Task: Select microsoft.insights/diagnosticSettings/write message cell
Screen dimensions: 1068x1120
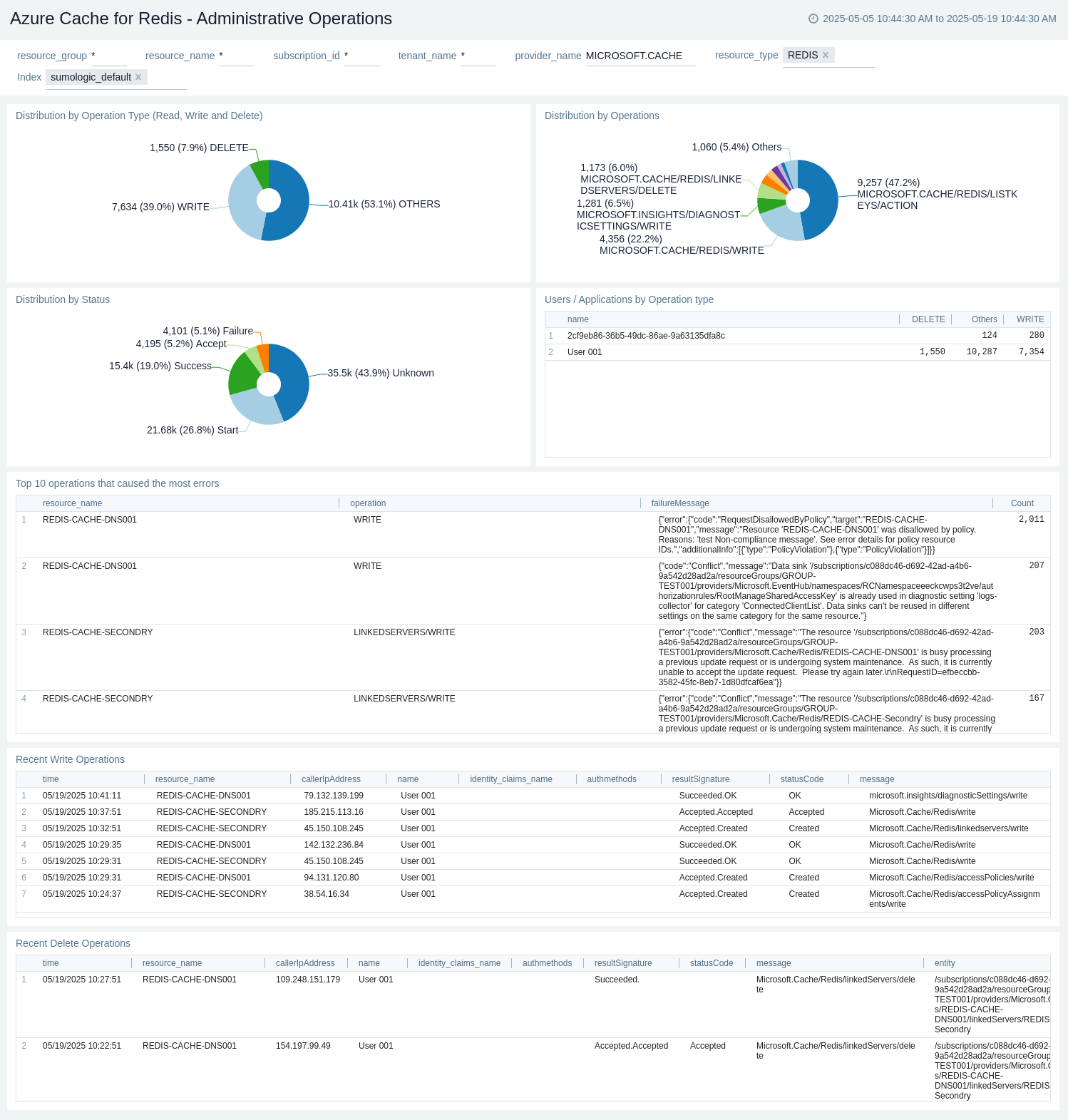Action: click(x=948, y=796)
